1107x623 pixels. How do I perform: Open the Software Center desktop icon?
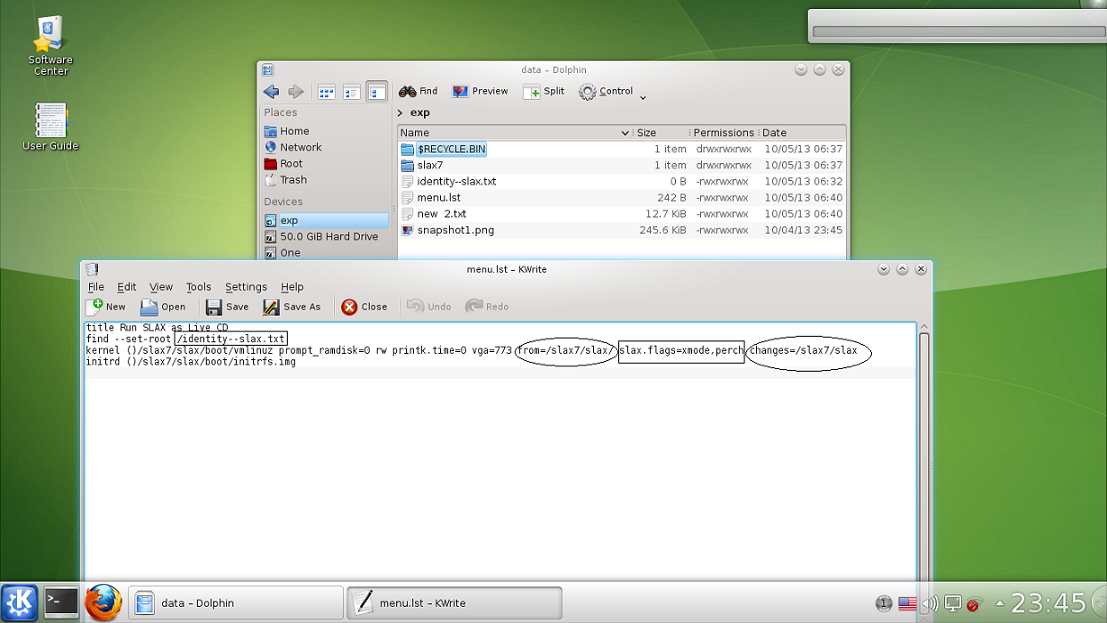click(50, 46)
